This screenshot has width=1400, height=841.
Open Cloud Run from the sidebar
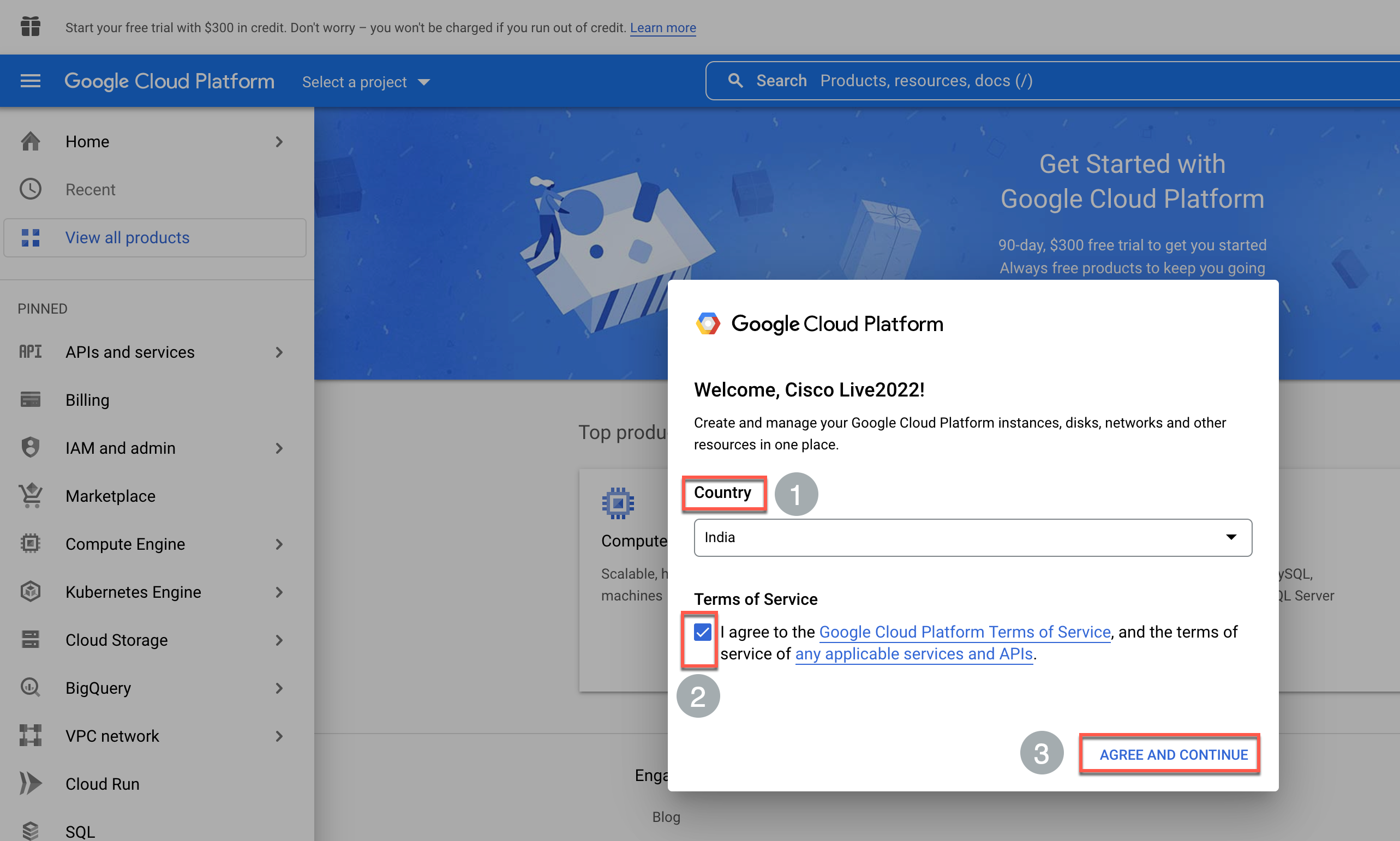click(x=103, y=783)
